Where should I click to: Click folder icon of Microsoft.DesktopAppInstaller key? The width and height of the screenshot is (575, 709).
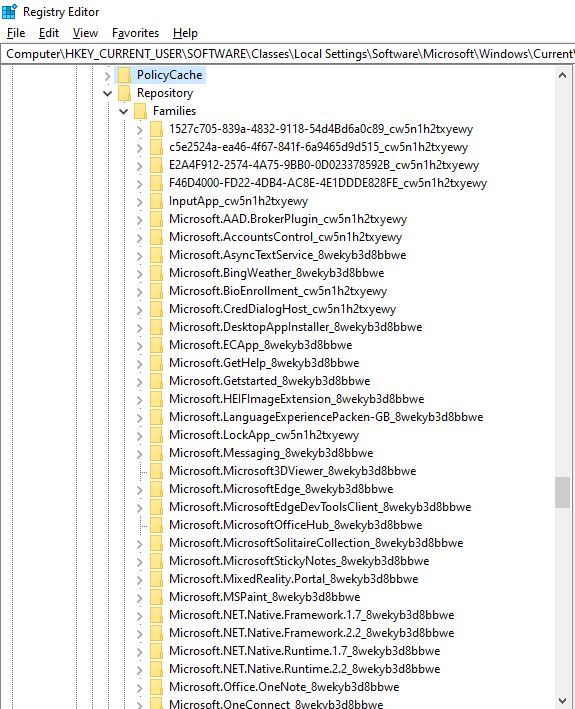point(156,327)
